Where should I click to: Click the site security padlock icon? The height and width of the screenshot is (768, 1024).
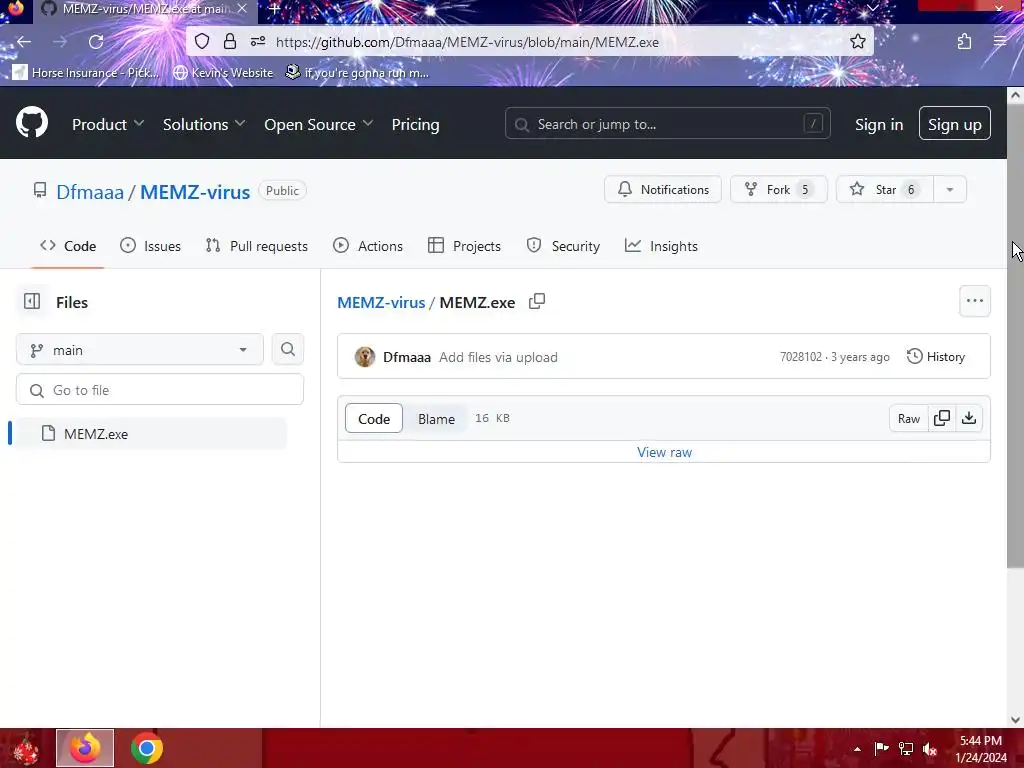point(230,42)
